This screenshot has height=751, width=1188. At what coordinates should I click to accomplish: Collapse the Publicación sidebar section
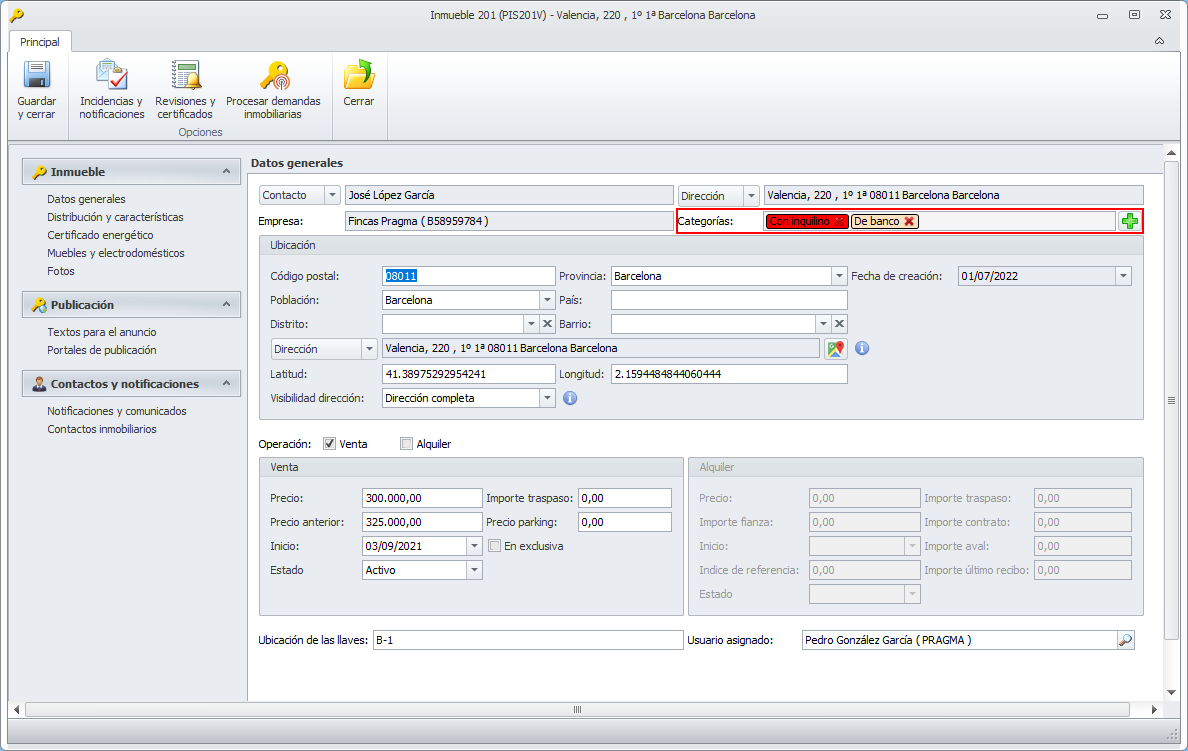coord(226,305)
